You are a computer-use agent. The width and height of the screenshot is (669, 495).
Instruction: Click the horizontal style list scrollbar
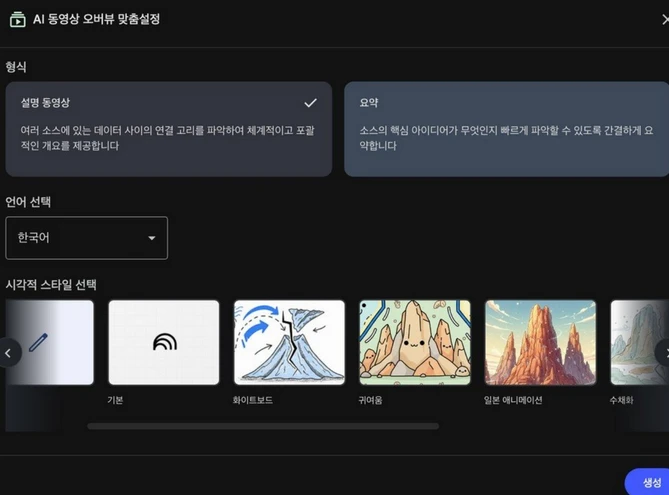pyautogui.click(x=262, y=426)
